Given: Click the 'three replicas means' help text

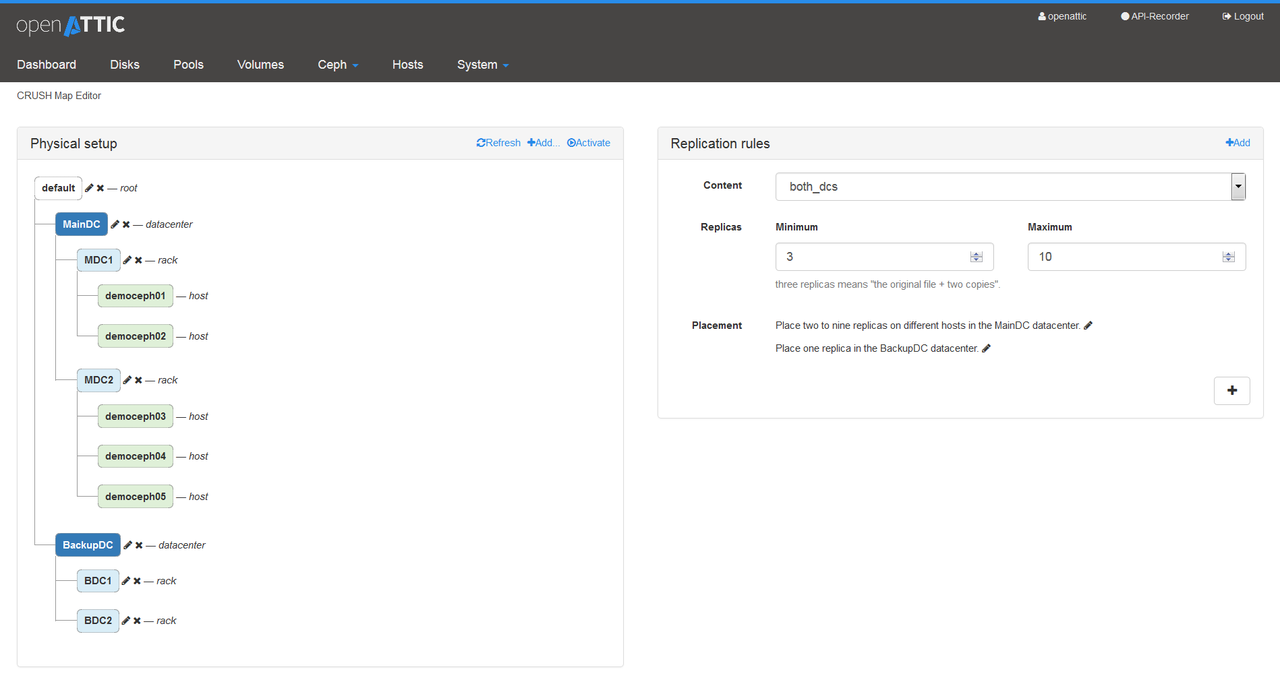Looking at the screenshot, I should 888,285.
